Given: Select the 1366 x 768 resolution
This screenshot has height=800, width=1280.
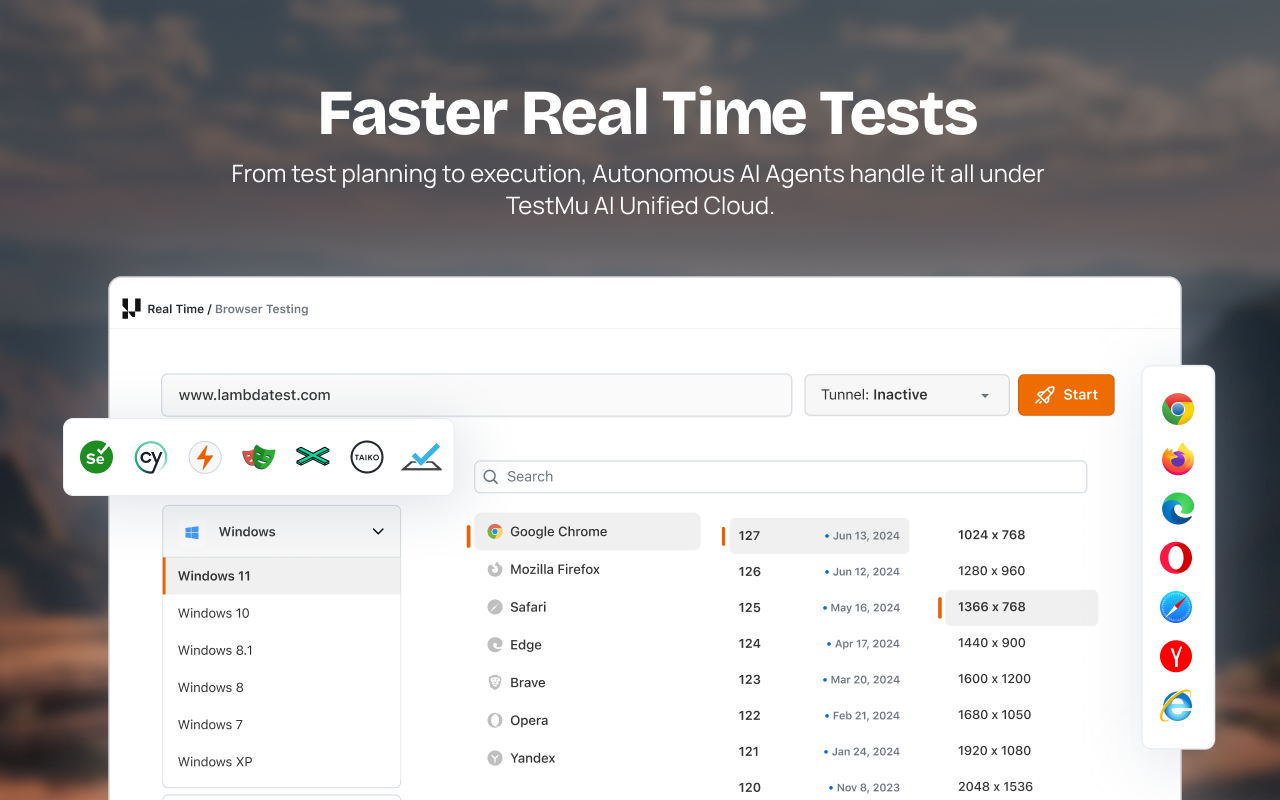Looking at the screenshot, I should [x=1021, y=607].
